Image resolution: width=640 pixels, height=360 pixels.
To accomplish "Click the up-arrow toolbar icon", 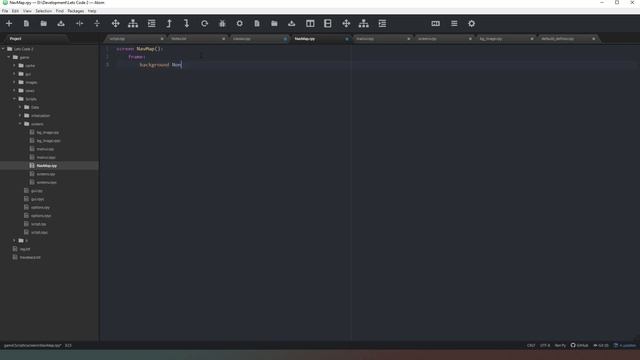I will (x=169, y=24).
